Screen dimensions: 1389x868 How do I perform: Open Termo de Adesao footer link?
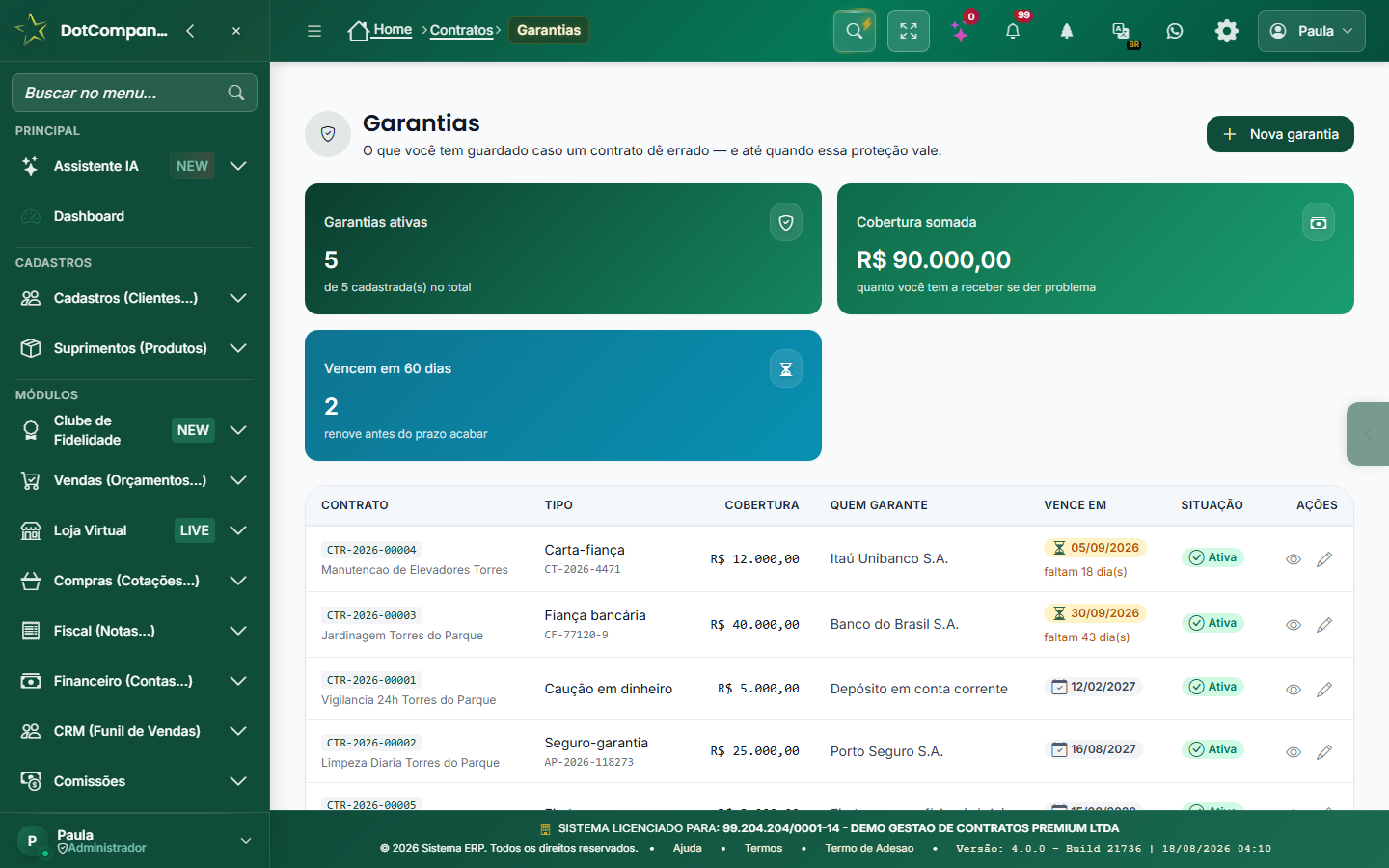pos(869,848)
